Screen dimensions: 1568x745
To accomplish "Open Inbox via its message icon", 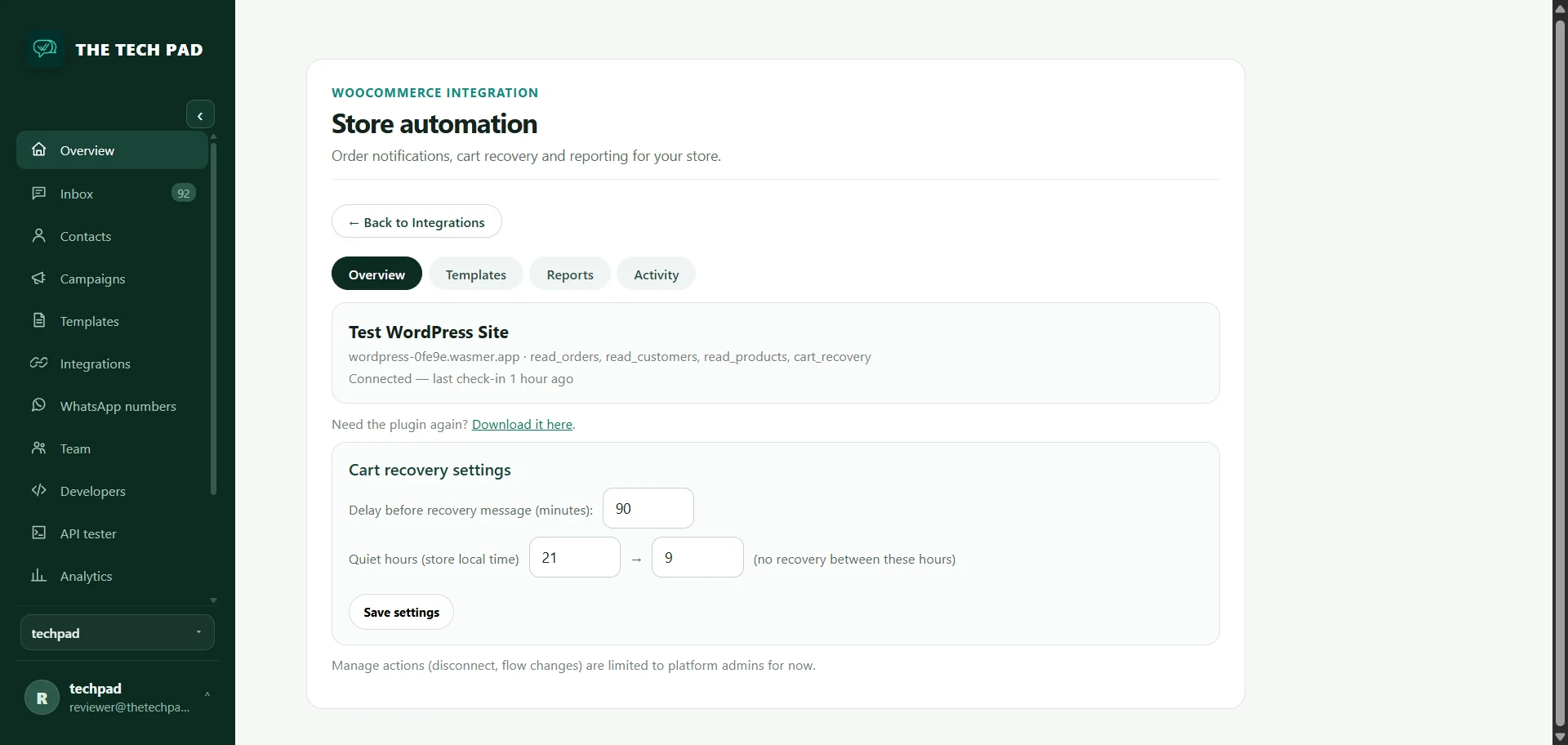I will pos(38,193).
